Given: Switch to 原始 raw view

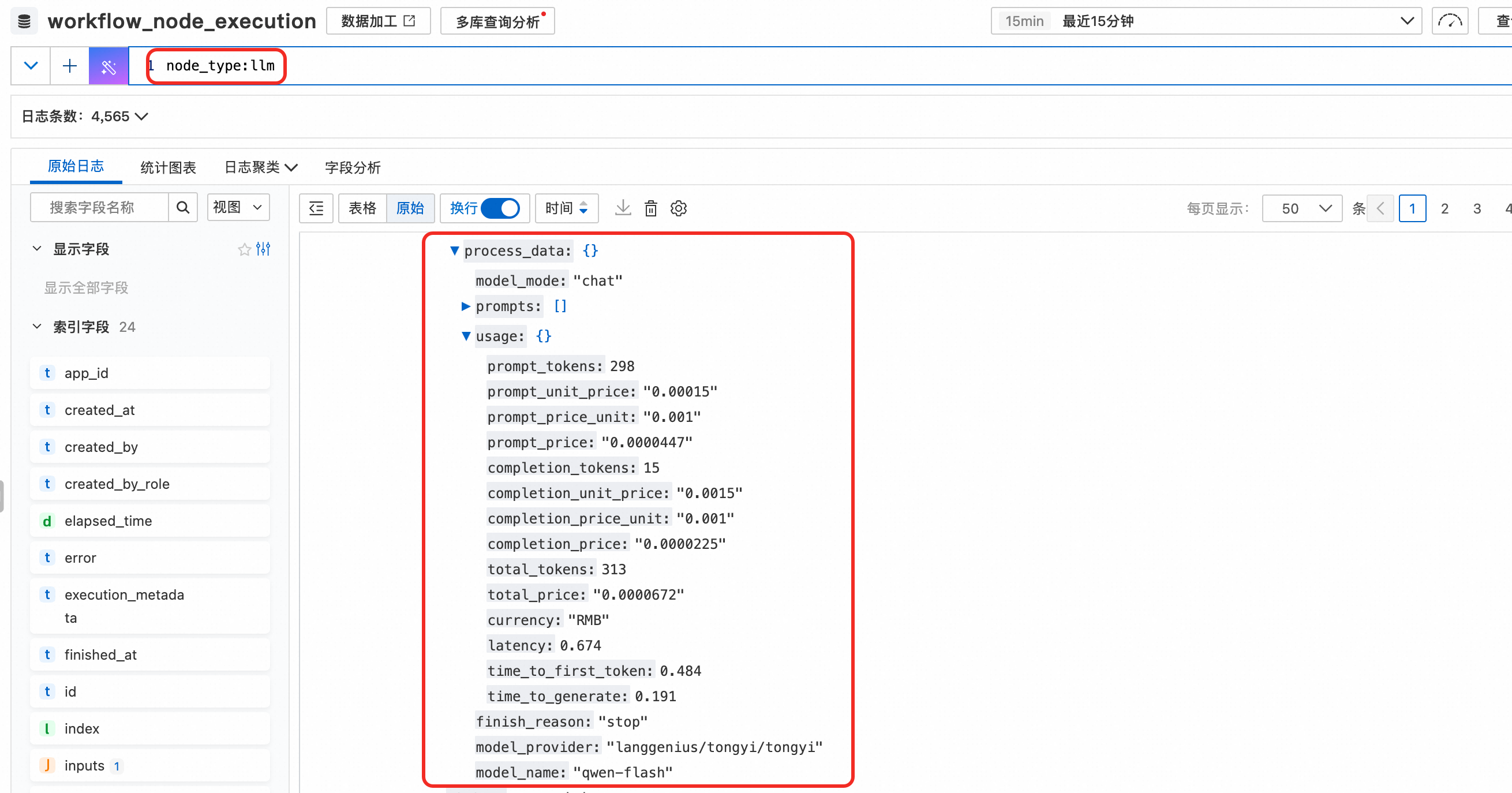Looking at the screenshot, I should click(410, 208).
